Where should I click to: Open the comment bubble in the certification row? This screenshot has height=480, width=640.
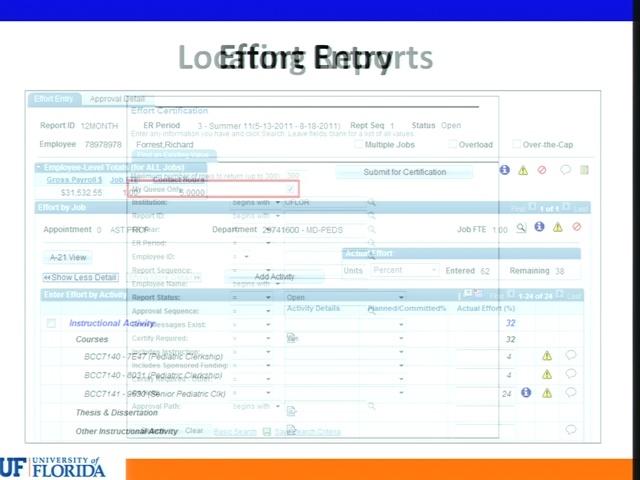tap(565, 169)
